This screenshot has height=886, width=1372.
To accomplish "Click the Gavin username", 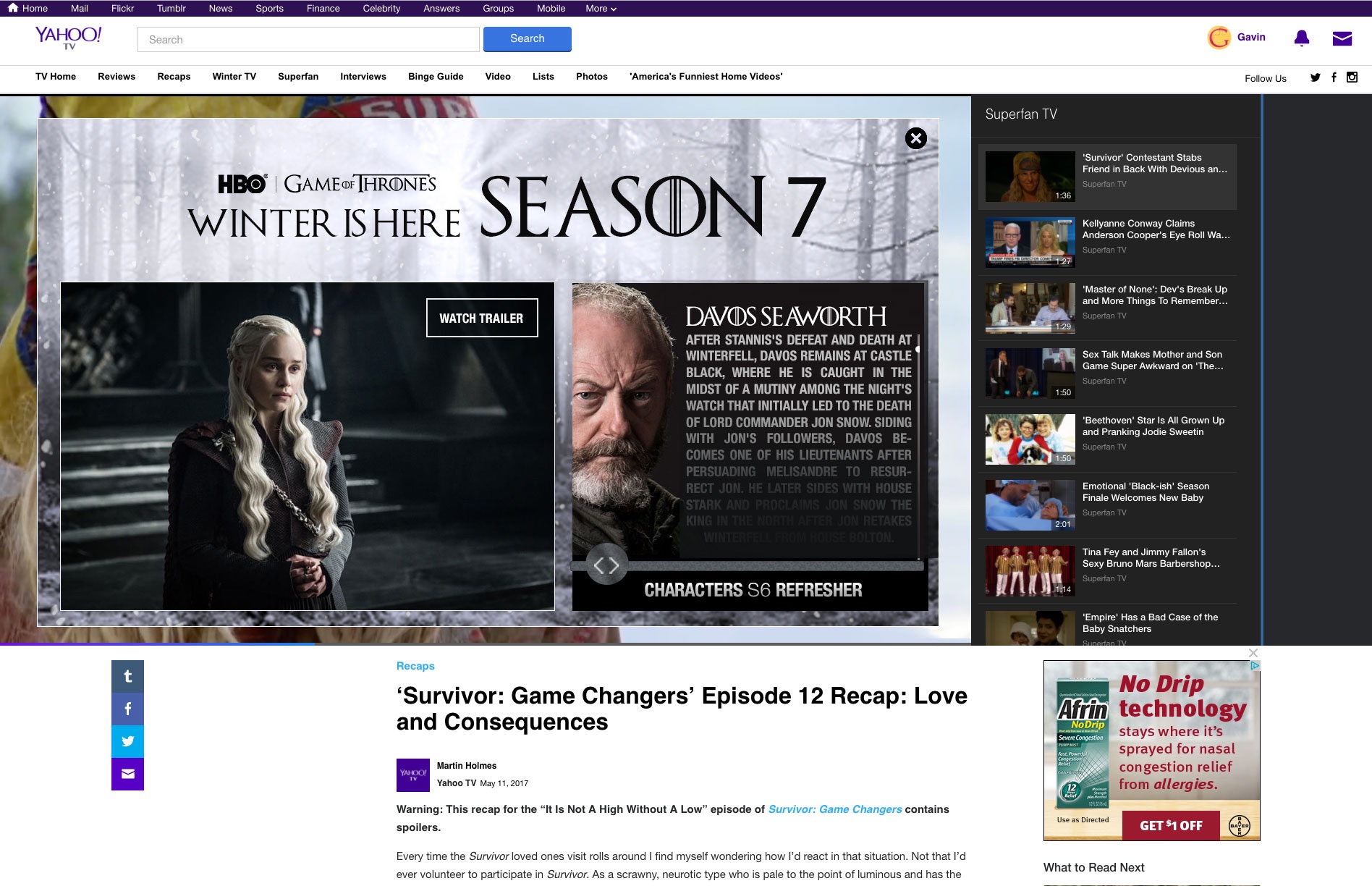I will [x=1251, y=38].
